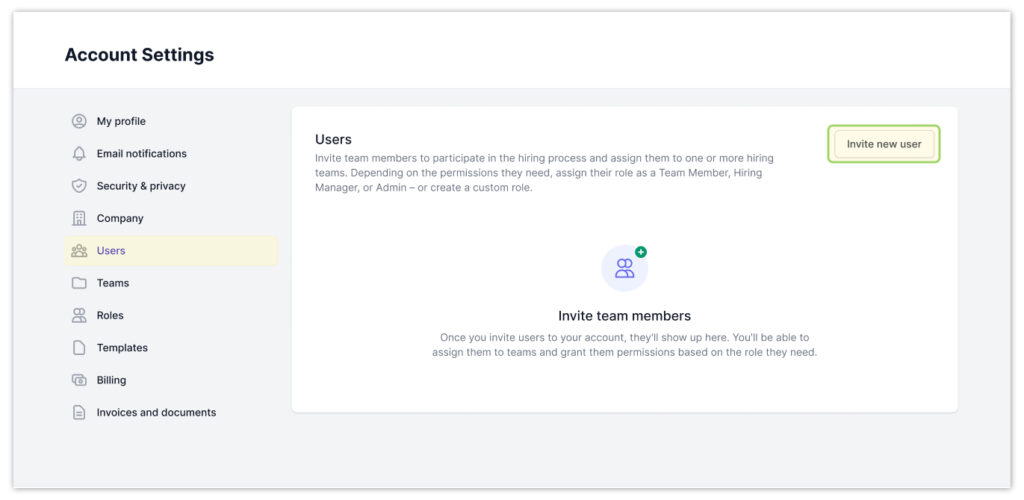The height and width of the screenshot is (500, 1024).
Task: Click the Invoices and documents file icon
Action: pyautogui.click(x=79, y=412)
